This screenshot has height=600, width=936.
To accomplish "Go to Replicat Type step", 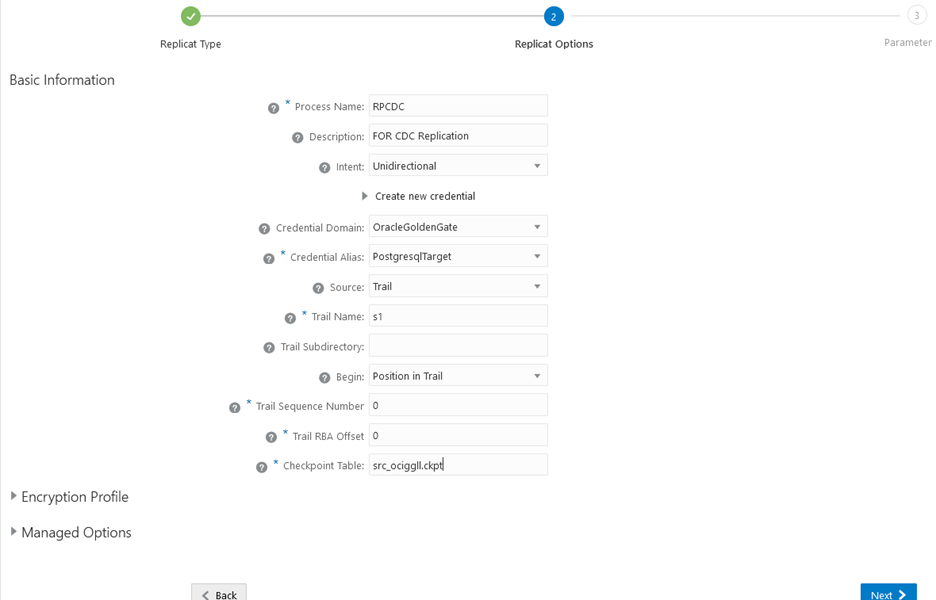I will [190, 16].
